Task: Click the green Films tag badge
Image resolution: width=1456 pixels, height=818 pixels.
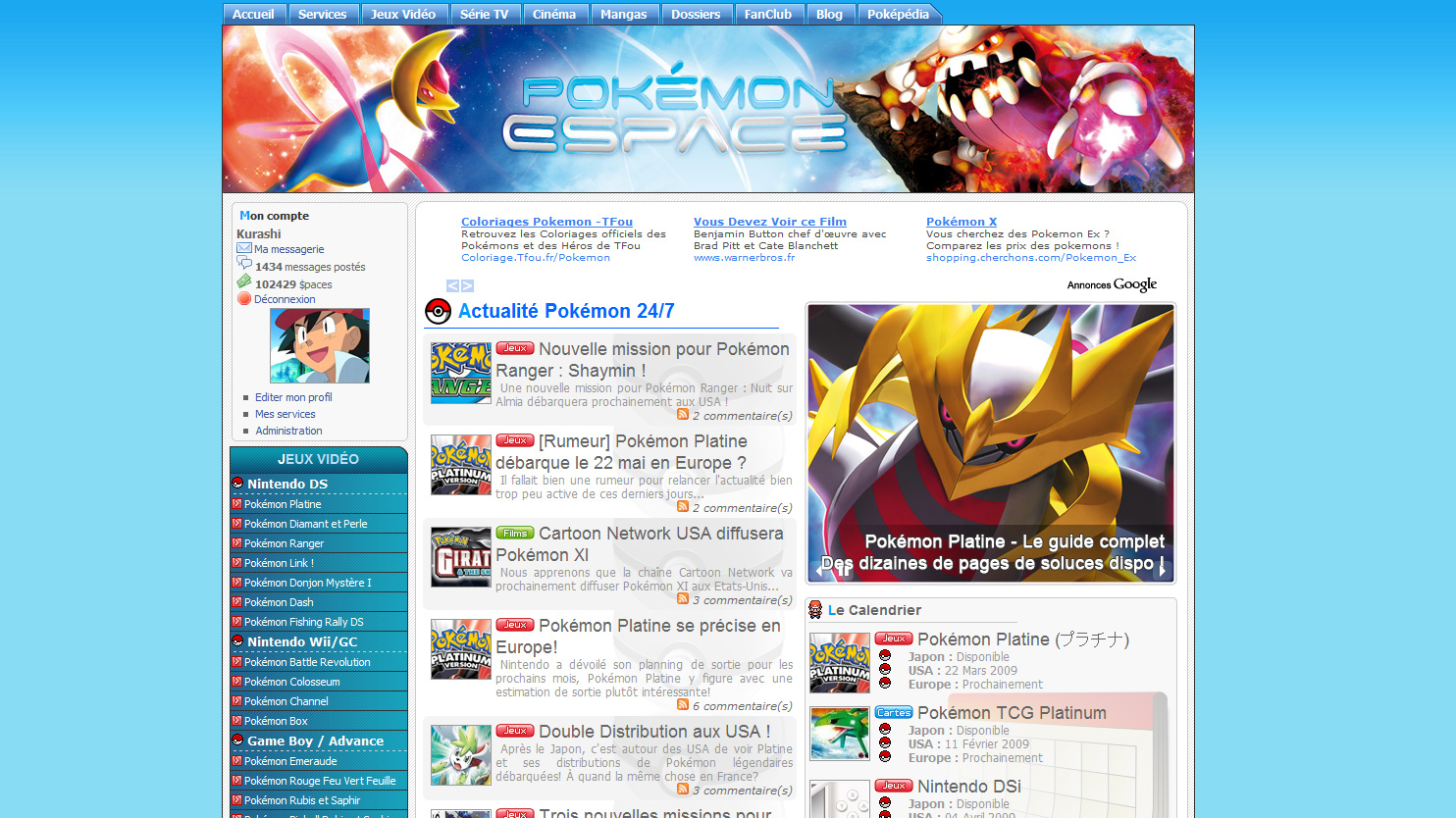Action: click(515, 533)
